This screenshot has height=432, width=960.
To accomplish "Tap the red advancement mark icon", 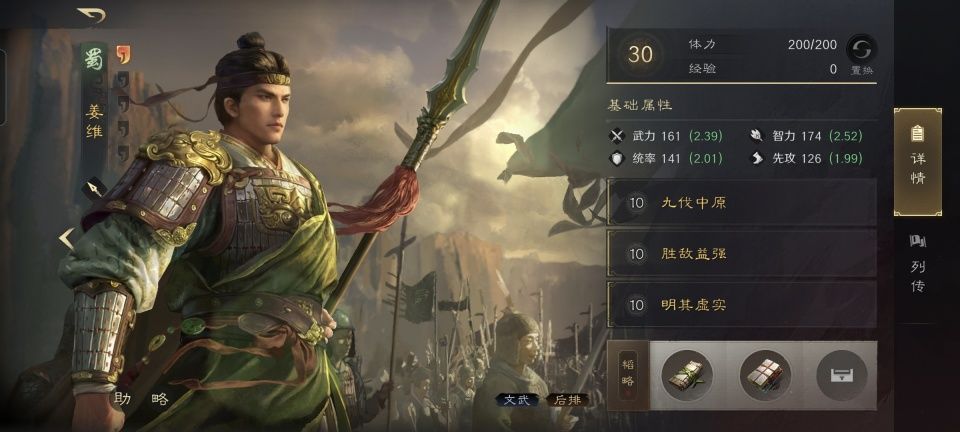I will (123, 54).
